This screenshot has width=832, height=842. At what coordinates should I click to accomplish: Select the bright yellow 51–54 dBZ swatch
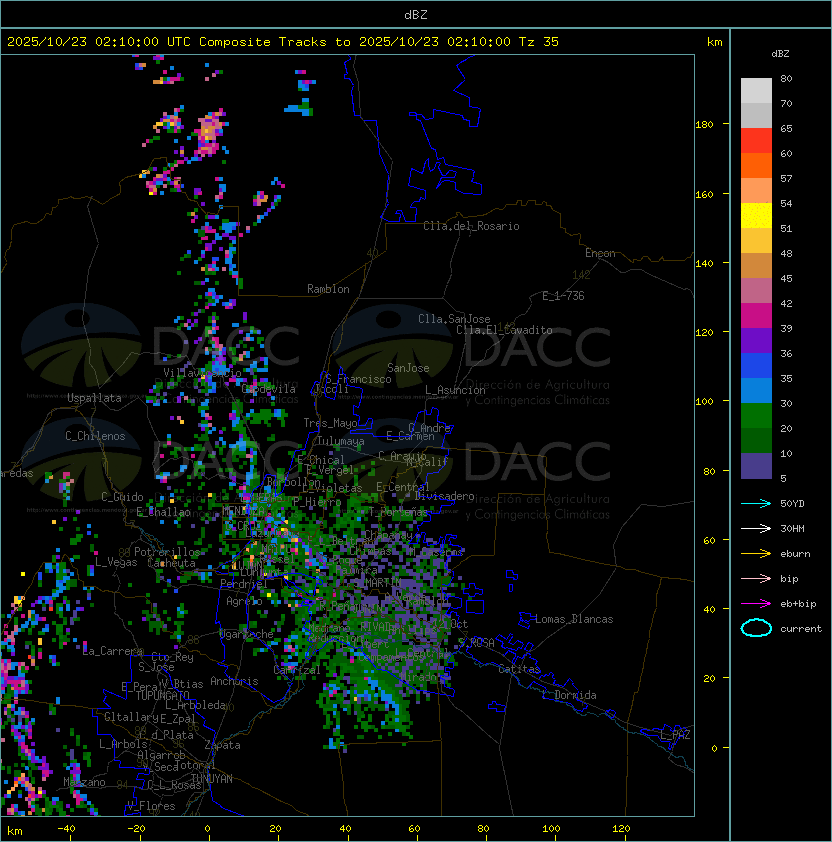coord(756,215)
